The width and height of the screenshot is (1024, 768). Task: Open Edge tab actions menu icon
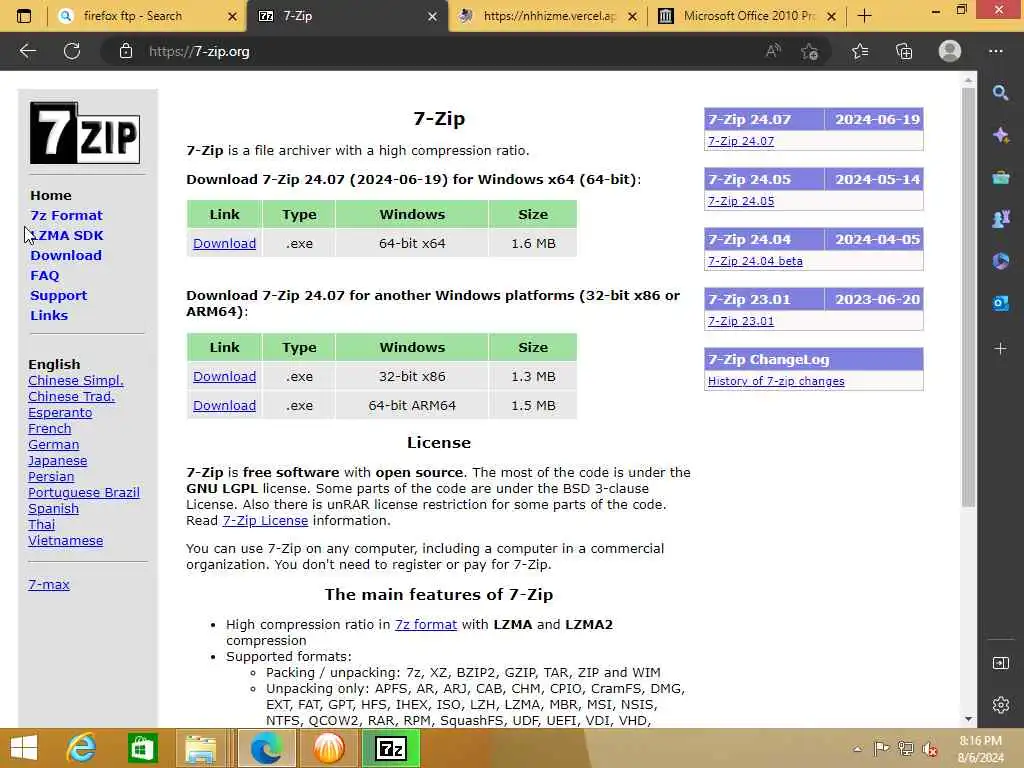(24, 16)
